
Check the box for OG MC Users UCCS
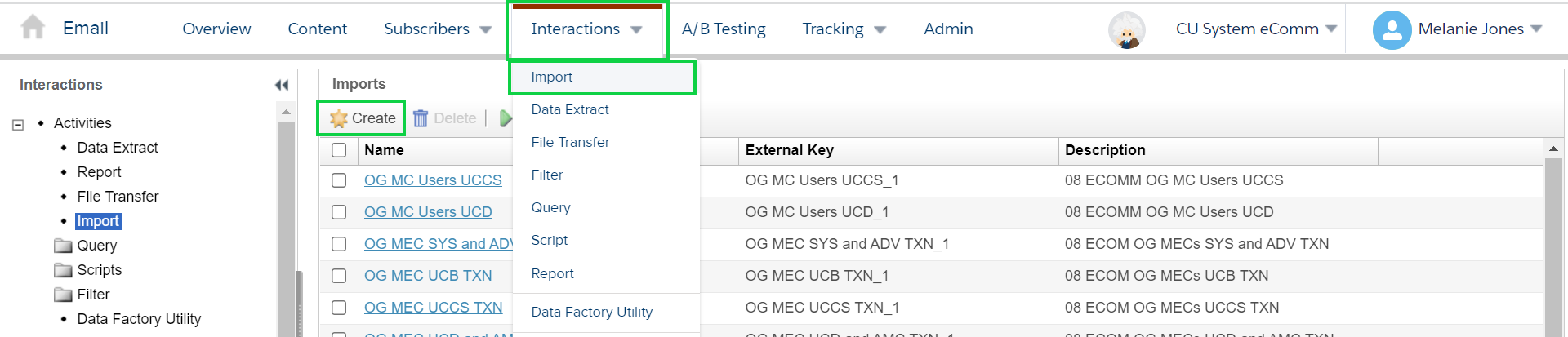(x=339, y=180)
